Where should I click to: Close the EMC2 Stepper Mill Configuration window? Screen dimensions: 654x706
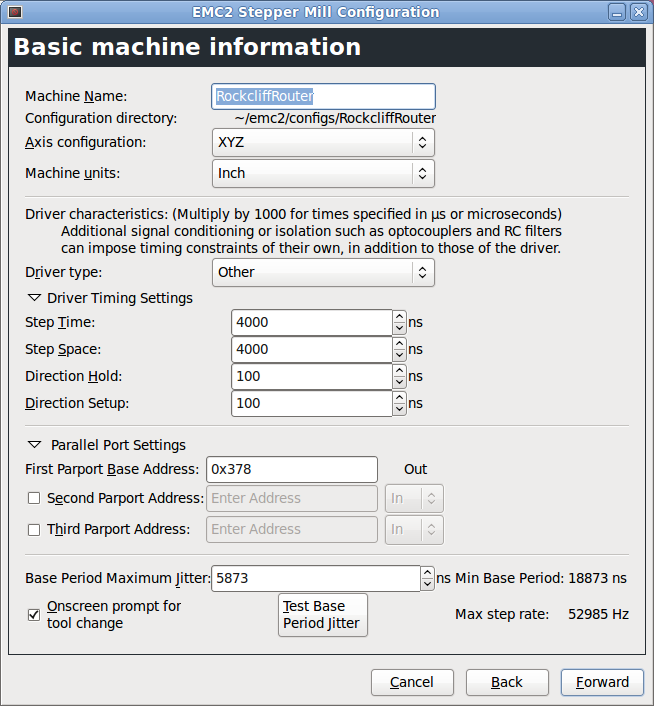[639, 12]
